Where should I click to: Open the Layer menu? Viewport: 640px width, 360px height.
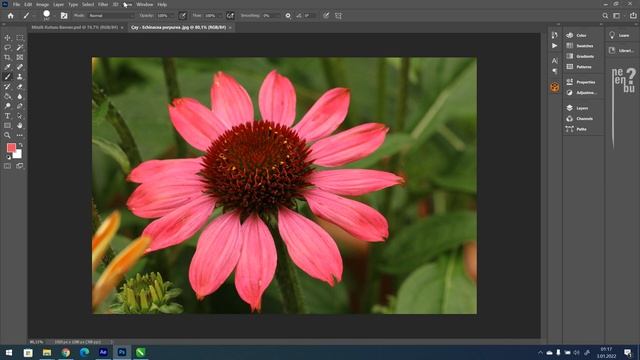pos(58,4)
